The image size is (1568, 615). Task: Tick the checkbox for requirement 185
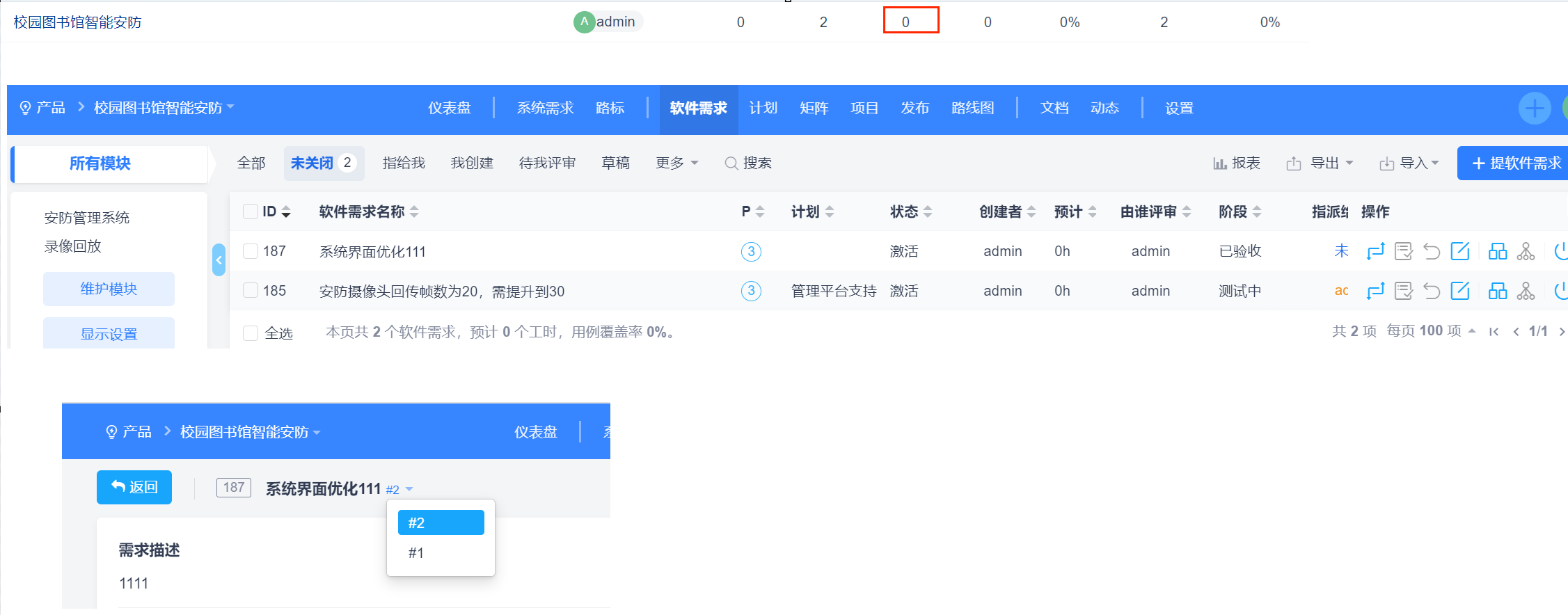[x=251, y=291]
